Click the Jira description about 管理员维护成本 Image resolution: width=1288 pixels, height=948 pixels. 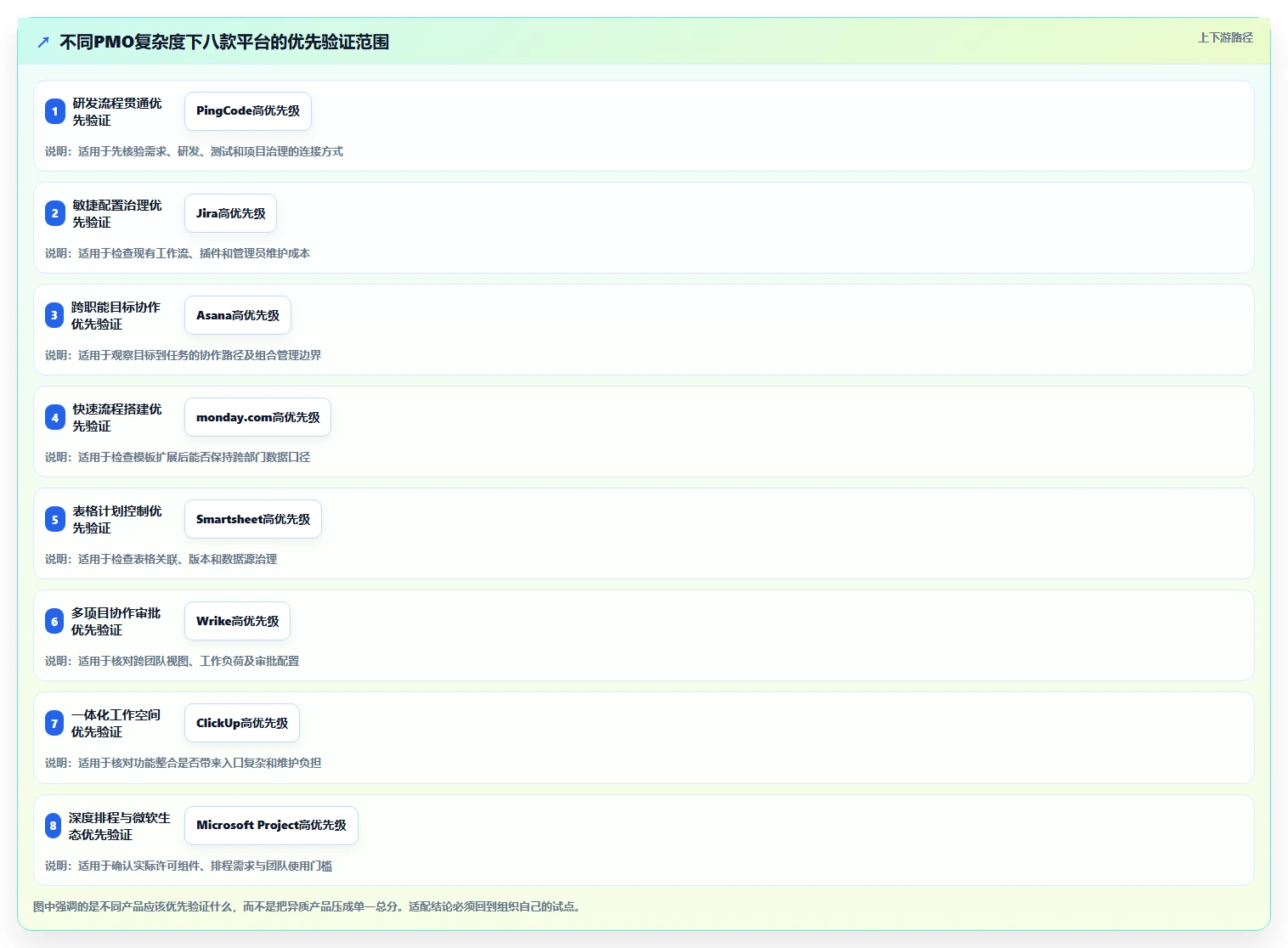point(178,253)
